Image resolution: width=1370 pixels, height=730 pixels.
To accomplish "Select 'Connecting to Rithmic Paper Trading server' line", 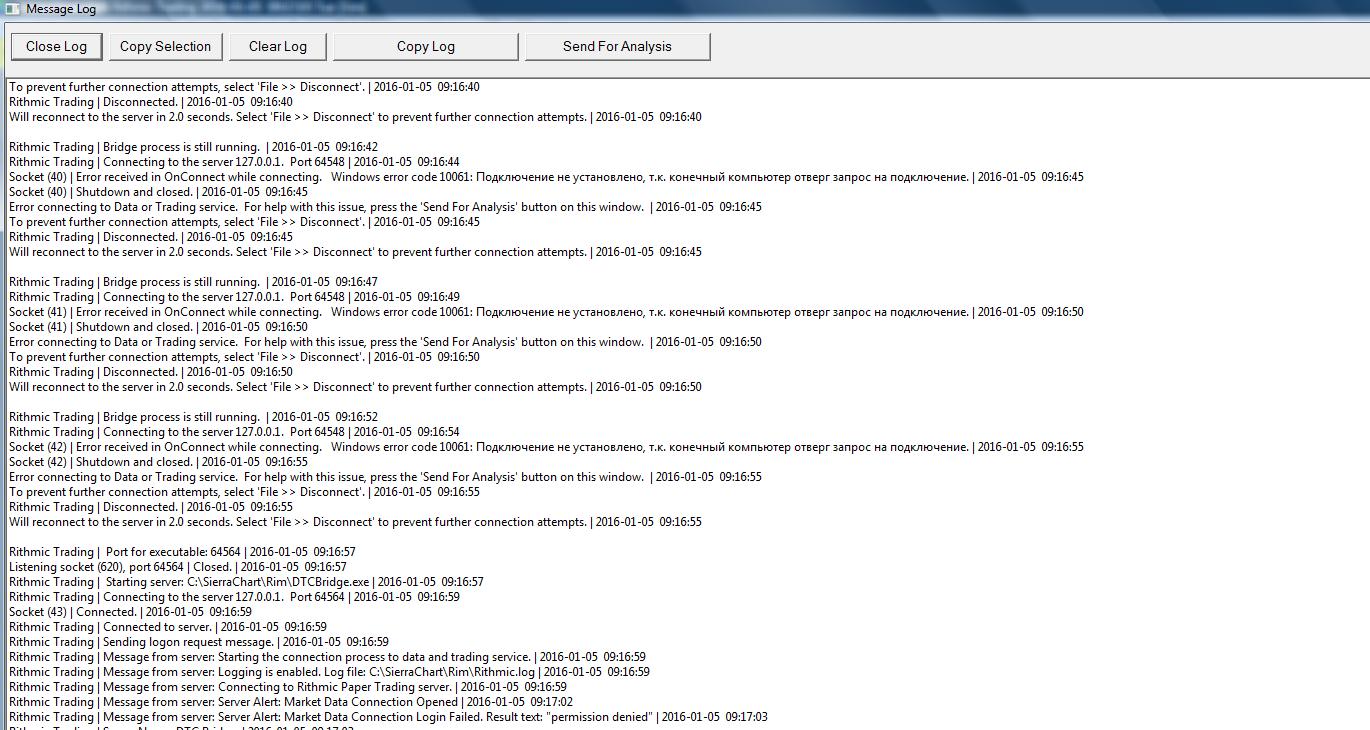I will point(288,687).
